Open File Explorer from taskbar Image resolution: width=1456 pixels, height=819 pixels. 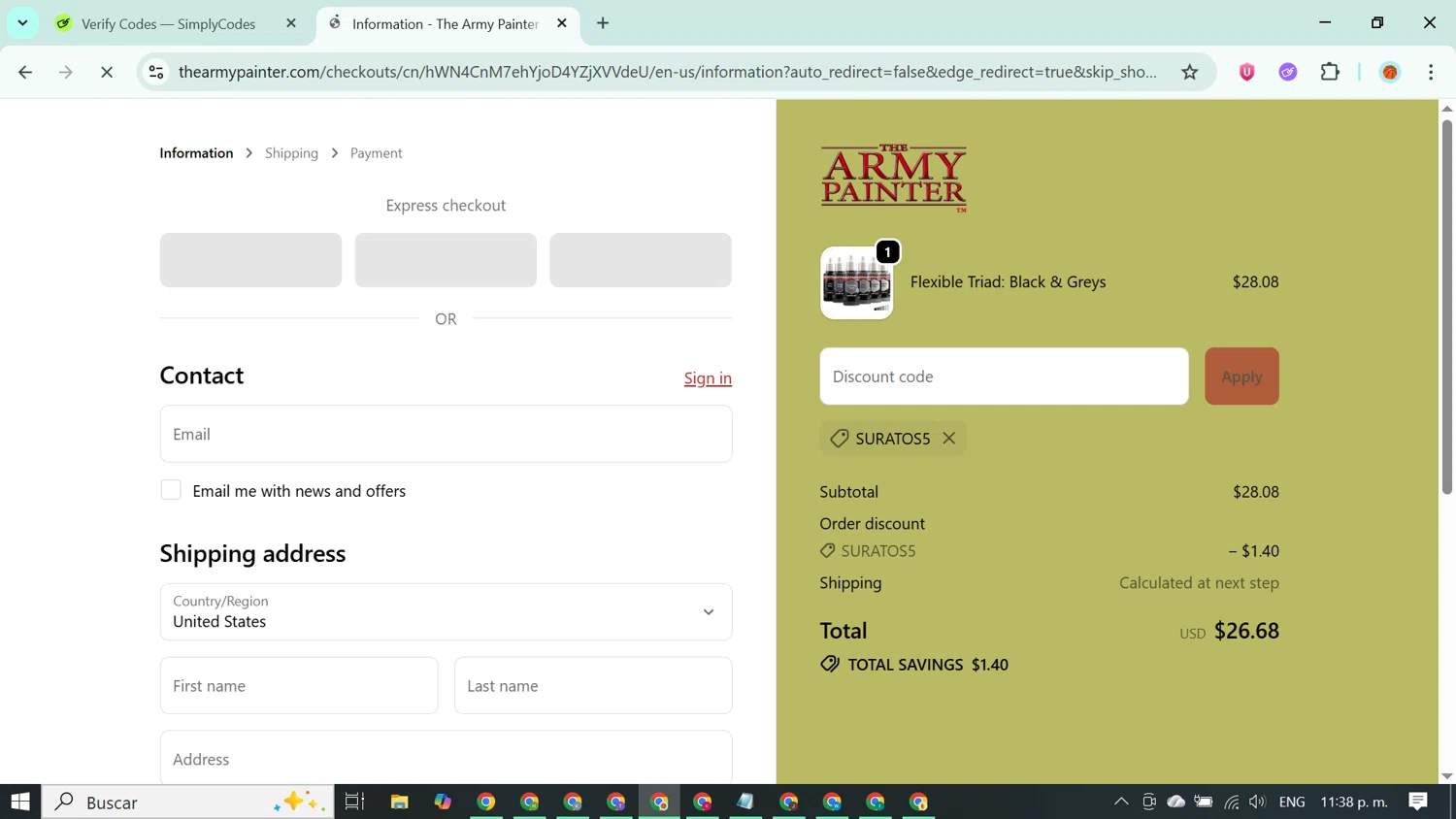tap(399, 802)
